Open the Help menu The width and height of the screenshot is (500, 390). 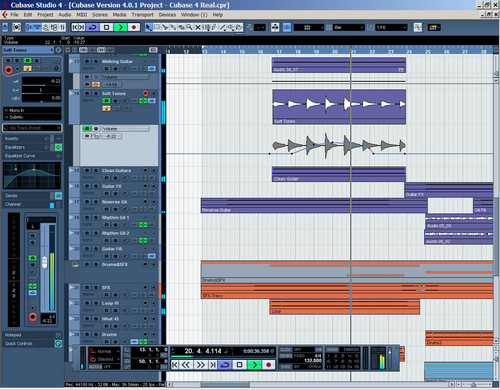tap(218, 15)
